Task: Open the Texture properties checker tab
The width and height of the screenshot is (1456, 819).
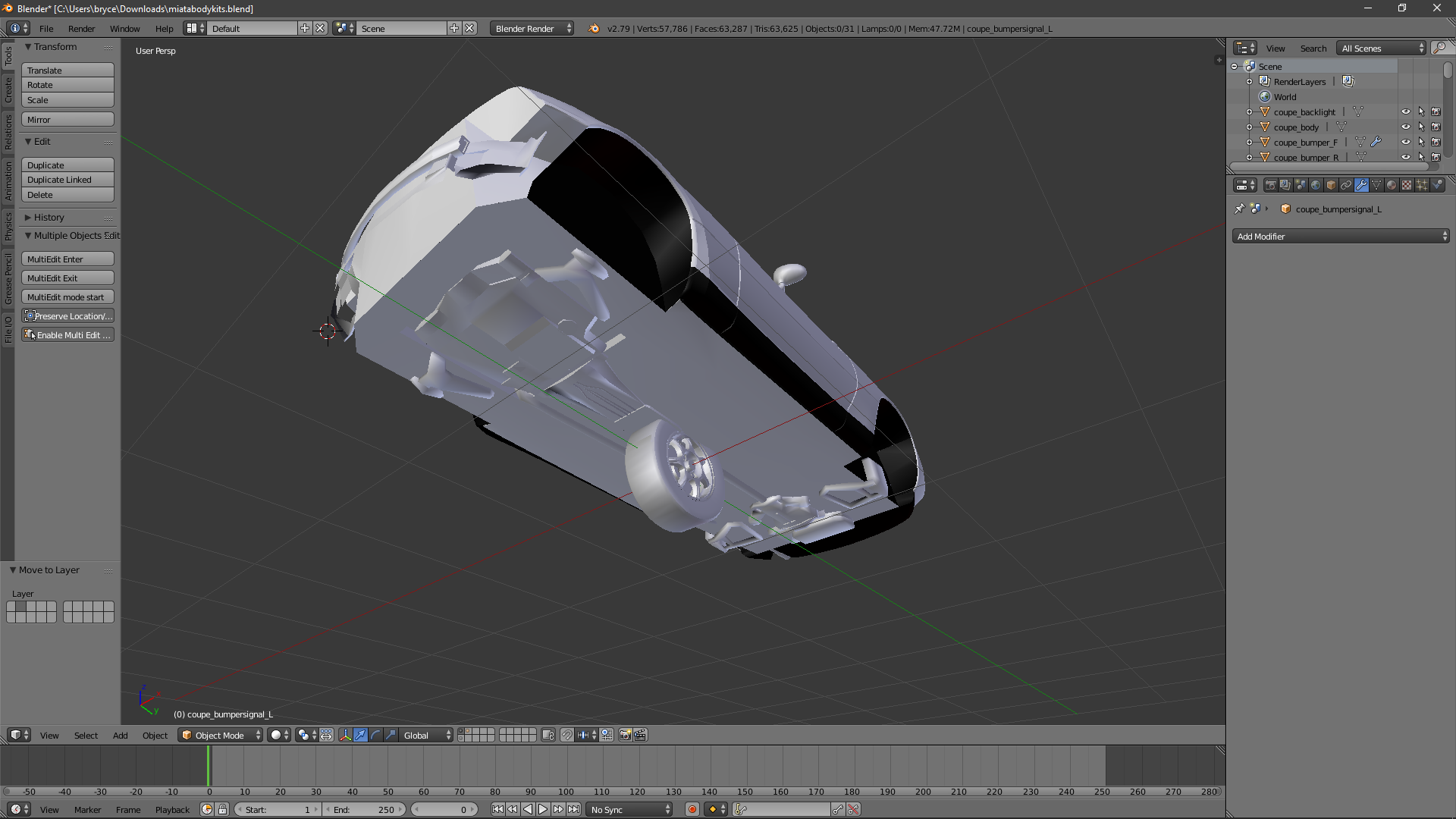Action: (1407, 185)
